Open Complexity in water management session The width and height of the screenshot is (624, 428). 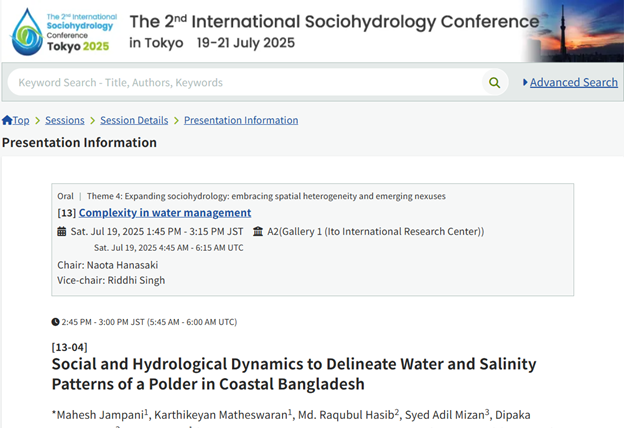[165, 213]
